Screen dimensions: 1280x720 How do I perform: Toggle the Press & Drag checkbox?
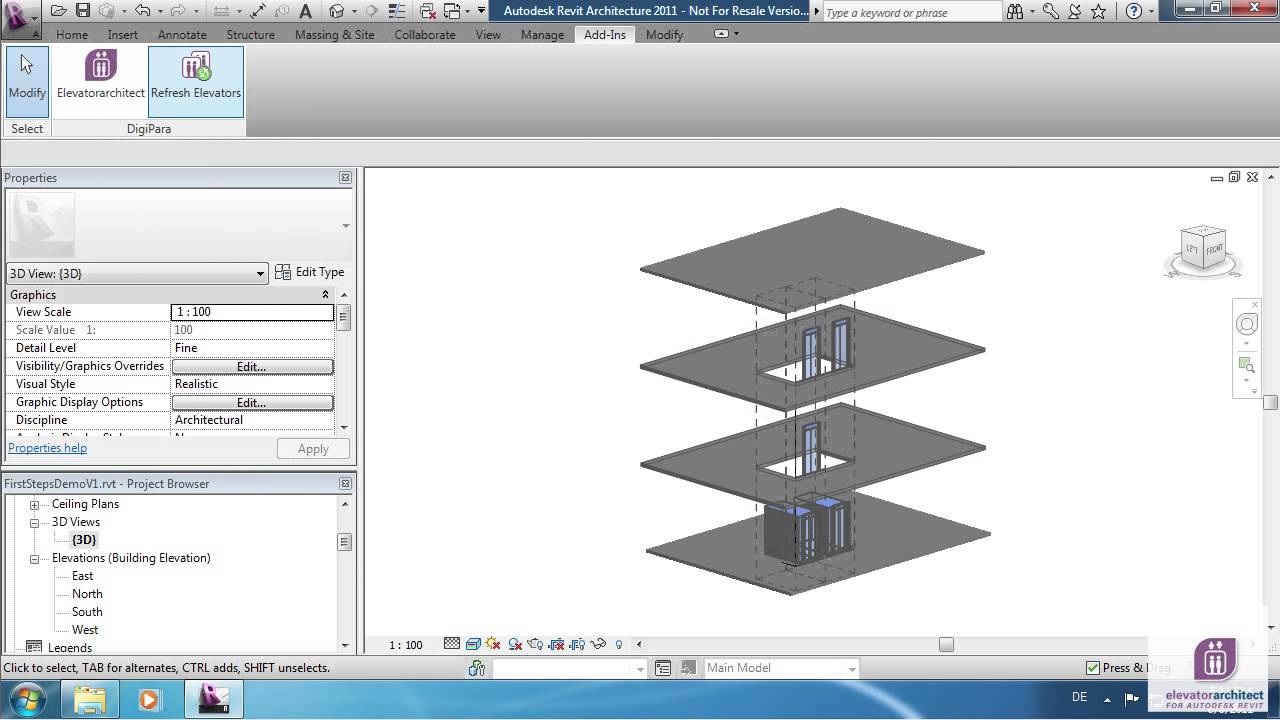(1093, 667)
